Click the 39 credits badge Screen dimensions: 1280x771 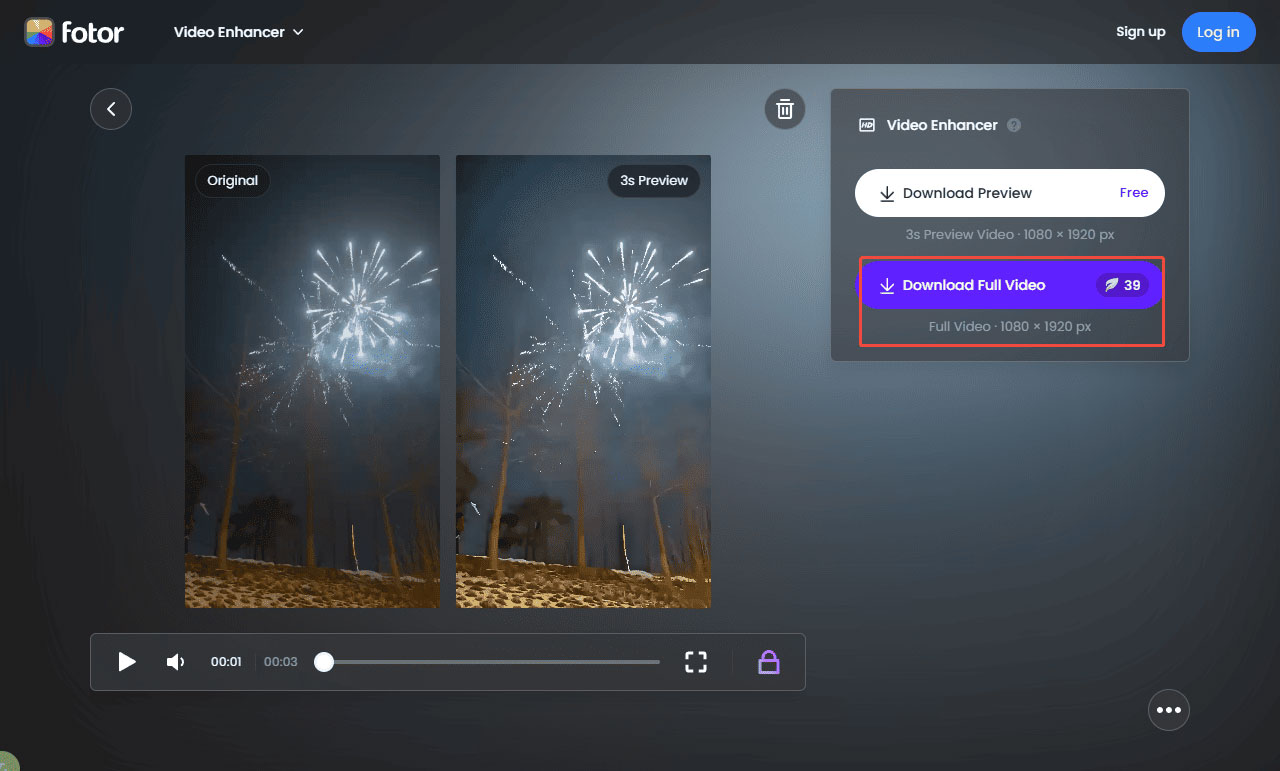coord(1122,285)
